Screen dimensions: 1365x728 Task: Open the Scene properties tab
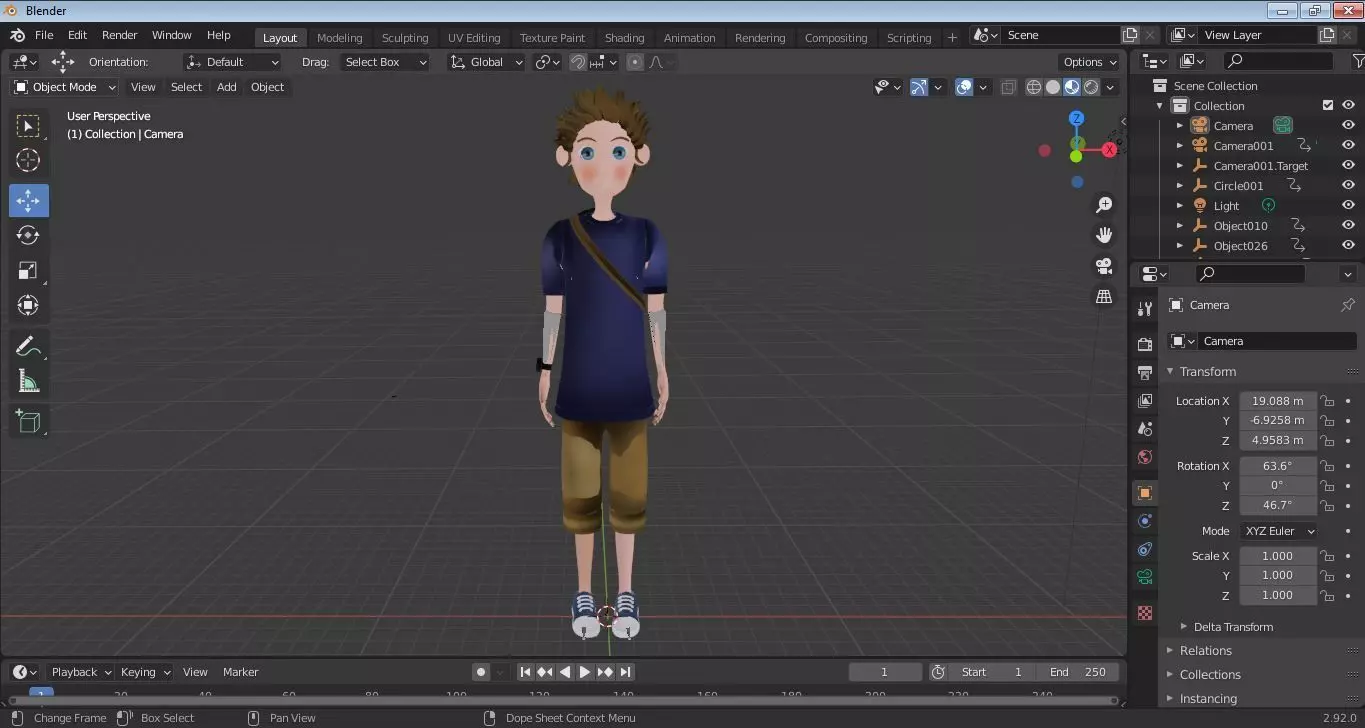click(1145, 428)
